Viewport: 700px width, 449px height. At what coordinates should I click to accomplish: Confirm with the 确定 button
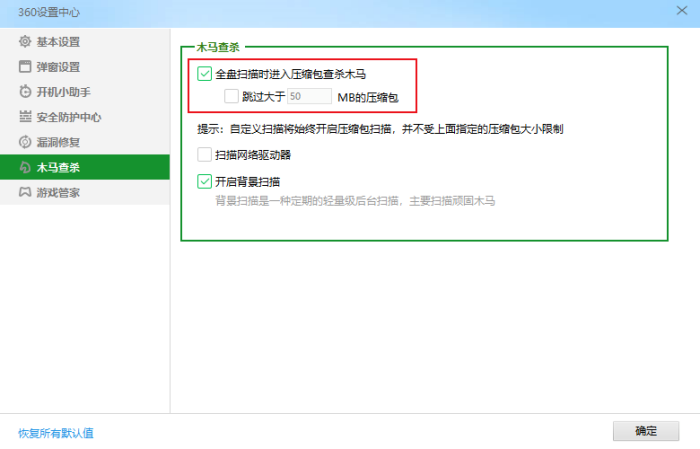click(x=646, y=431)
